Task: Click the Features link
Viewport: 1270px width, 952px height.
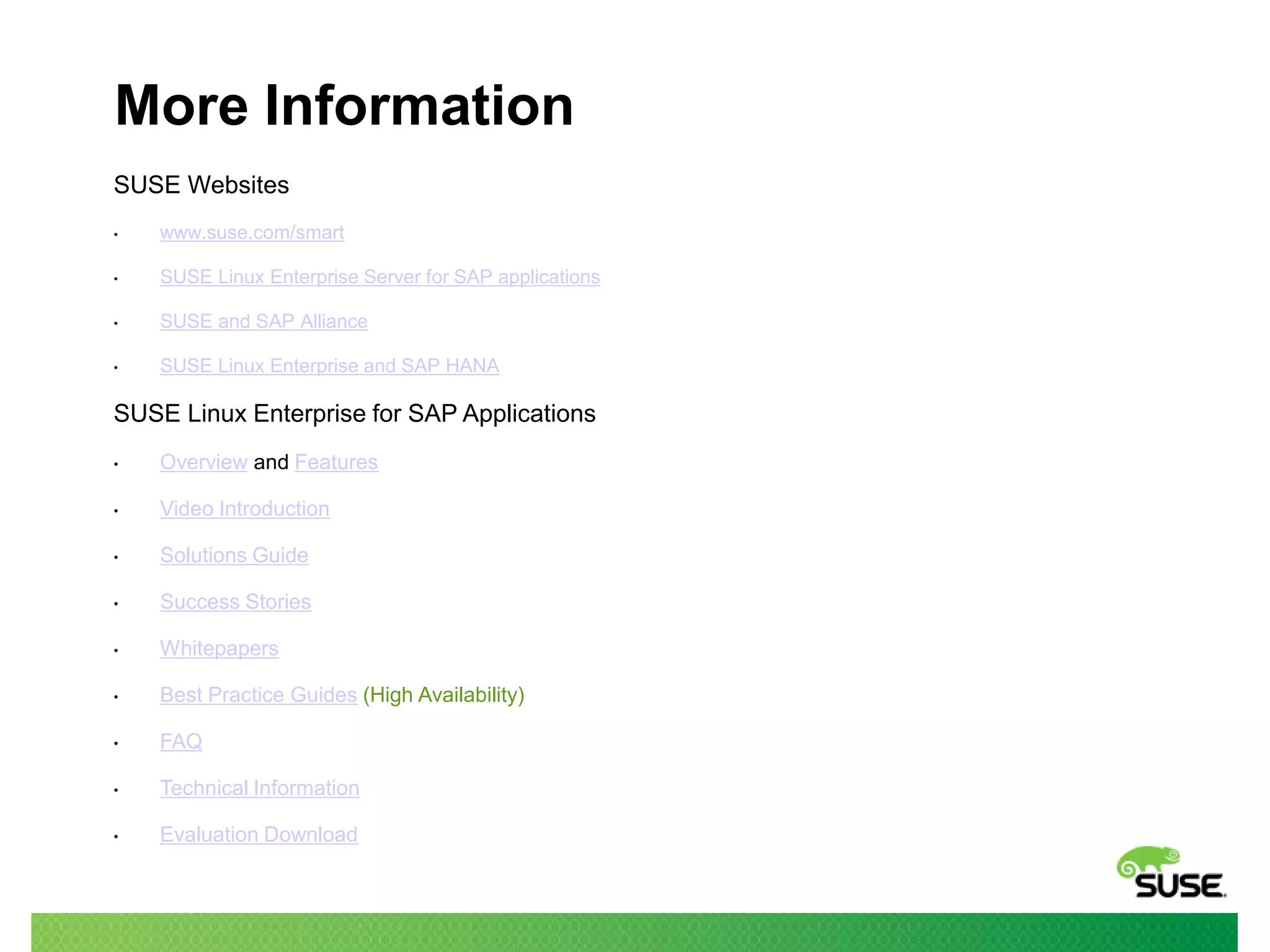Action: click(x=336, y=462)
